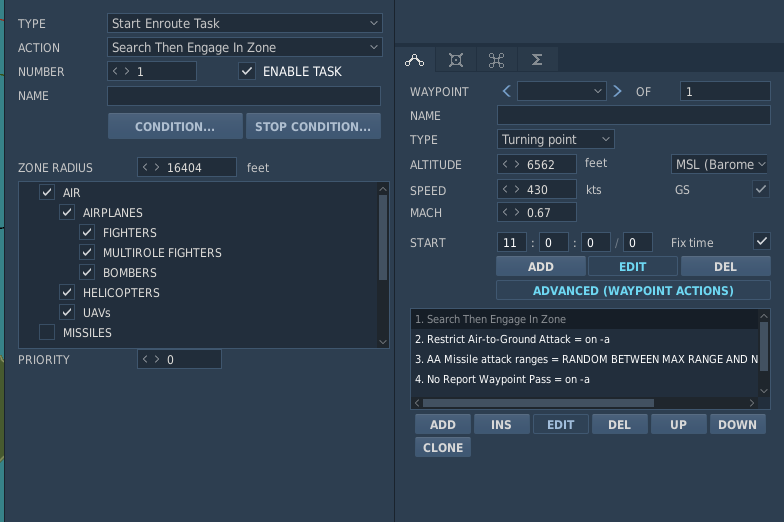
Task: Click the target categories vertical scrollbar
Action: pyautogui.click(x=383, y=238)
